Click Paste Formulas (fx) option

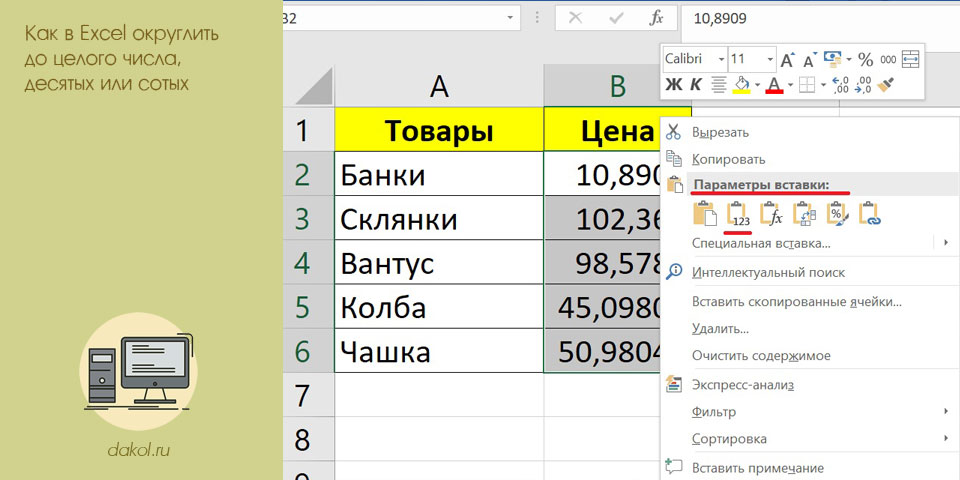point(771,214)
